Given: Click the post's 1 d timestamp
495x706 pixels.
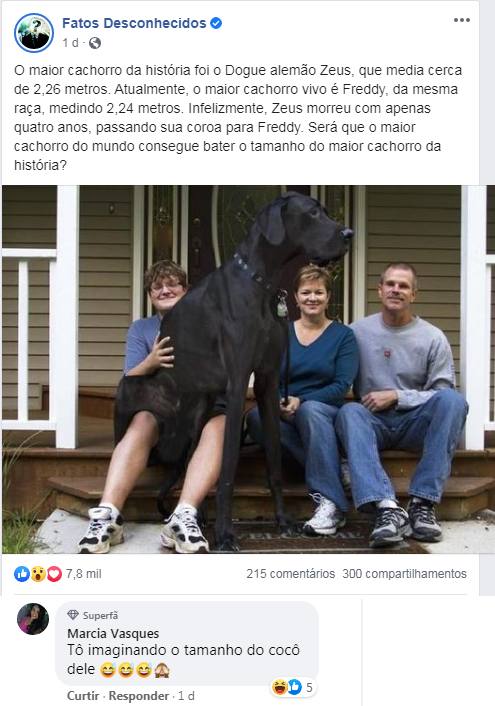Looking at the screenshot, I should coord(70,43).
